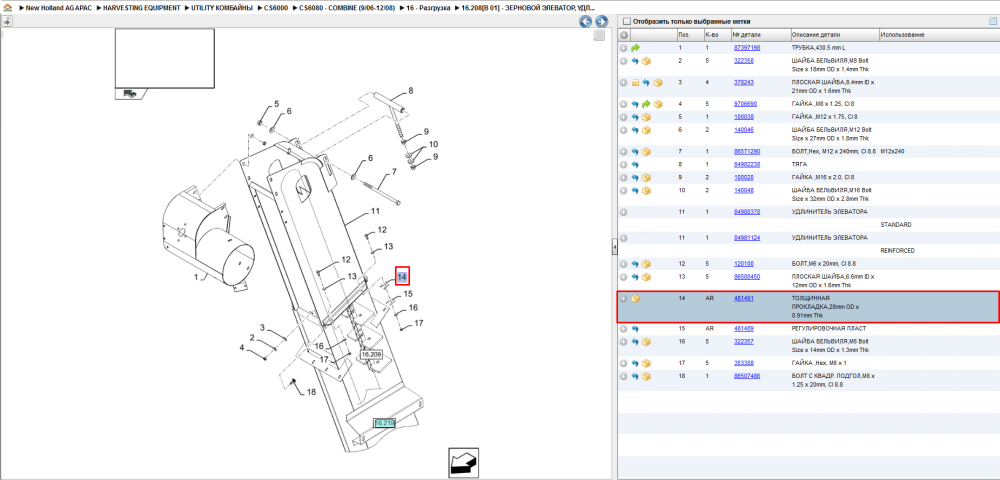
Task: Click the panel icon at parts list top-right
Action: (x=992, y=21)
